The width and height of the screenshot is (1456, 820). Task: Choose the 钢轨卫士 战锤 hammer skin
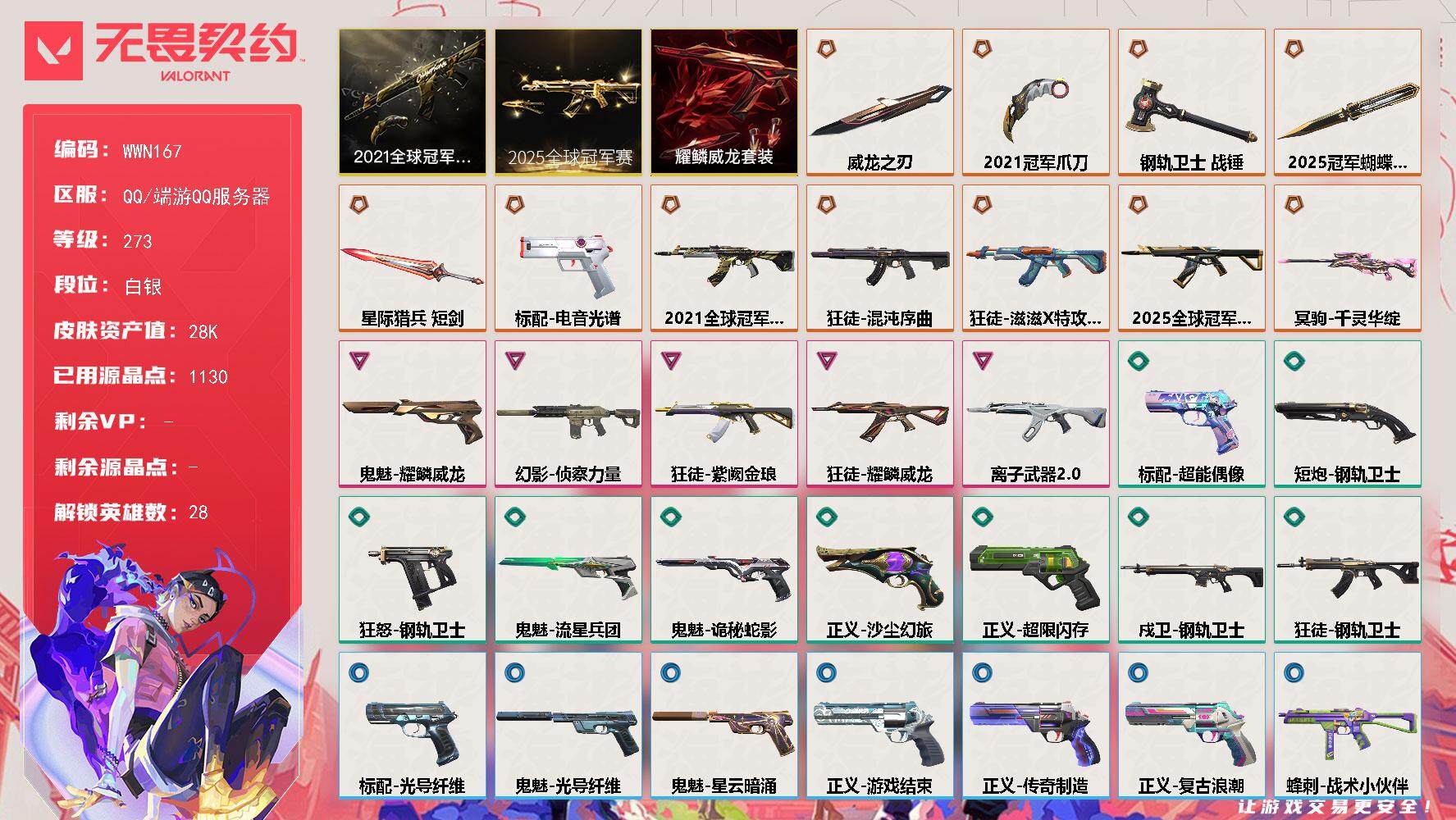coord(1191,102)
